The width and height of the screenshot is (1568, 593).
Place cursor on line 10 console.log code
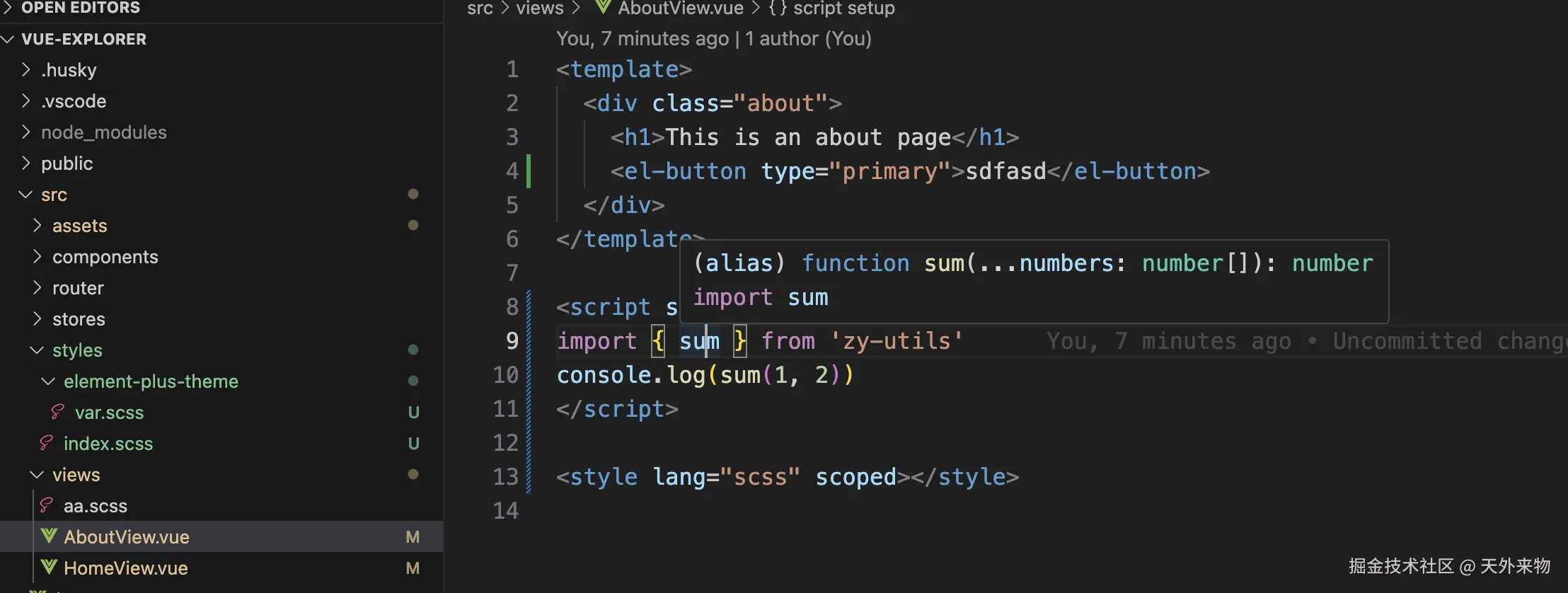click(x=705, y=374)
